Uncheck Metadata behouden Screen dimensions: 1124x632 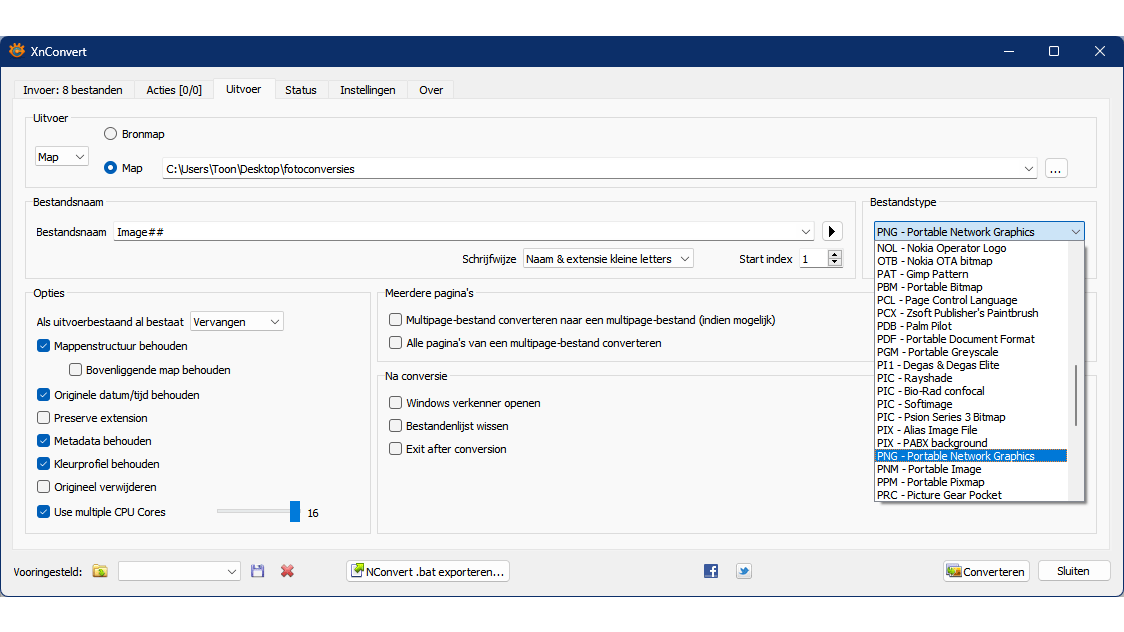point(44,441)
